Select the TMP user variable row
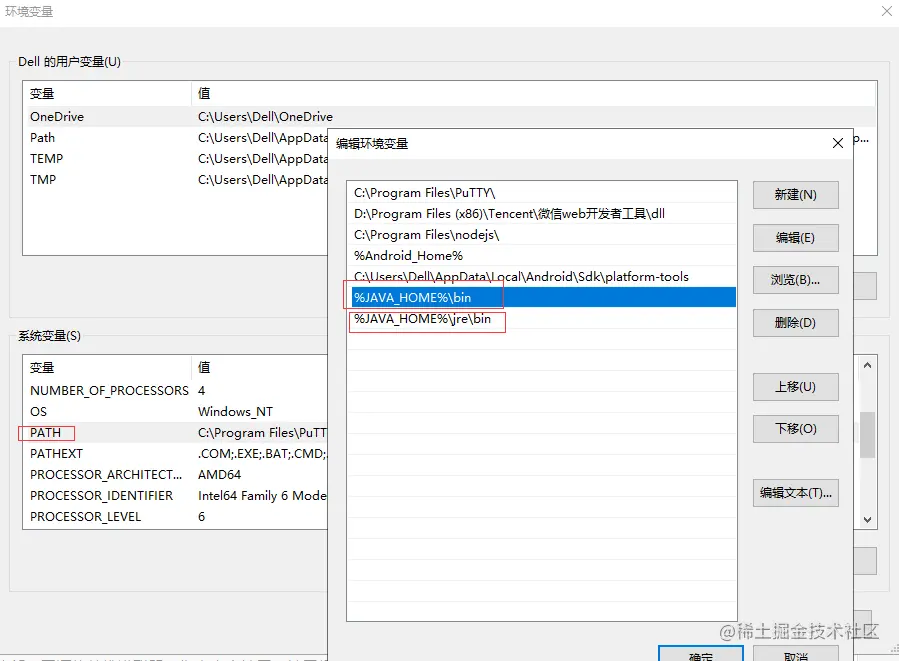This screenshot has width=899, height=661. click(x=177, y=179)
